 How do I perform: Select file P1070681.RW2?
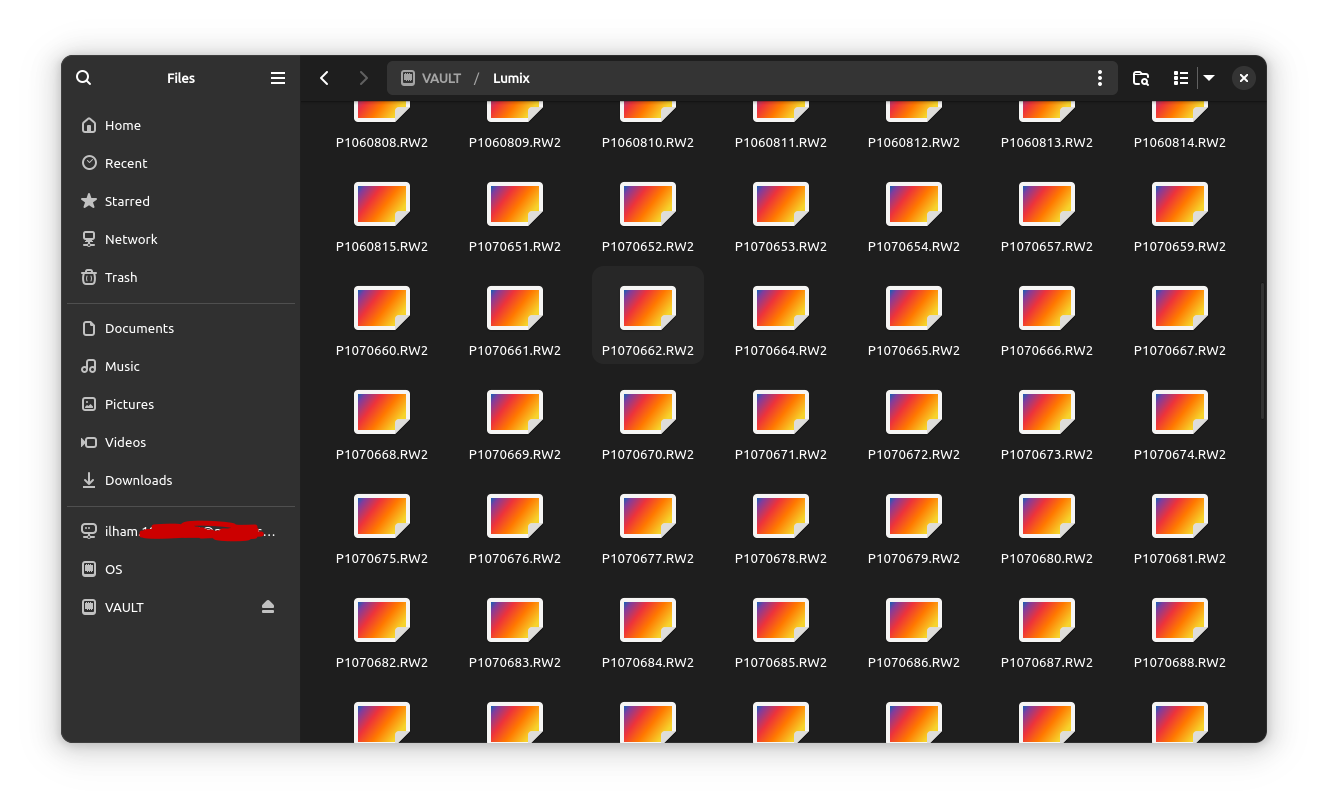pyautogui.click(x=1180, y=529)
